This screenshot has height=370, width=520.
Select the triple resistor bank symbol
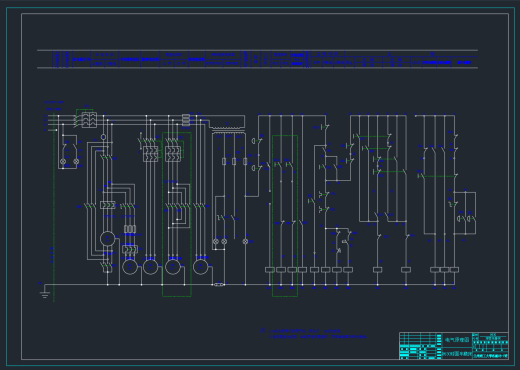click(x=130, y=229)
